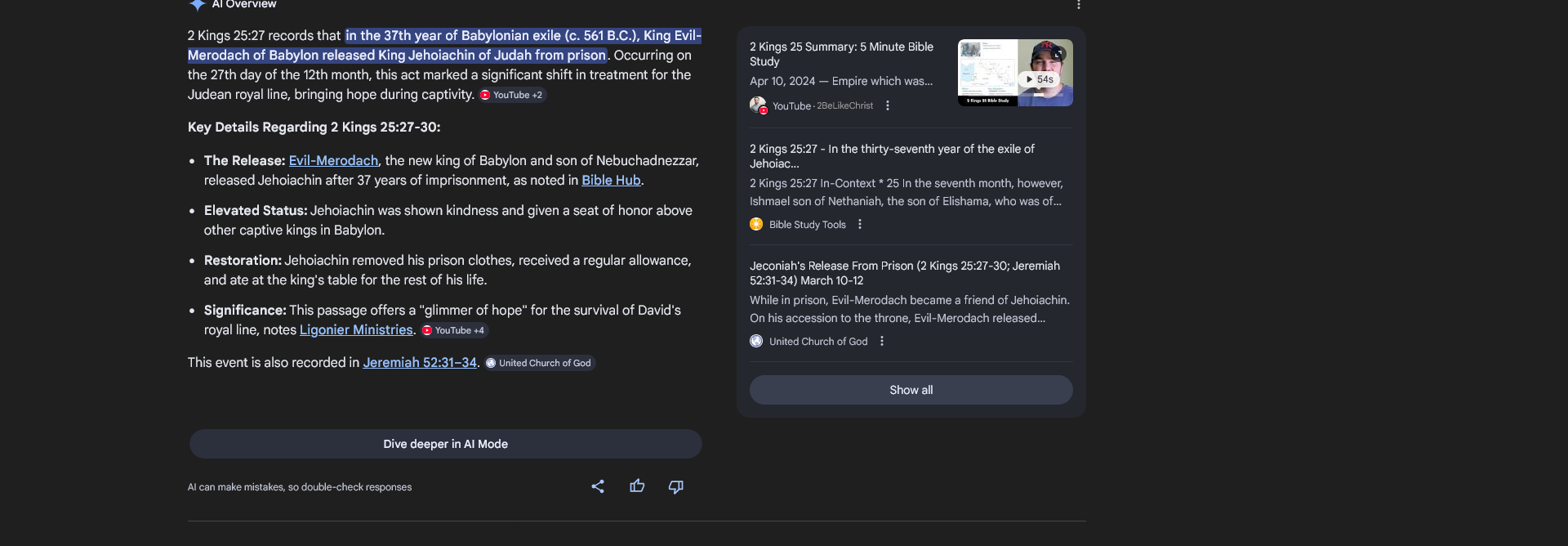The height and width of the screenshot is (546, 1568).
Task: Open options for the Bible Study Tools source
Action: (860, 224)
